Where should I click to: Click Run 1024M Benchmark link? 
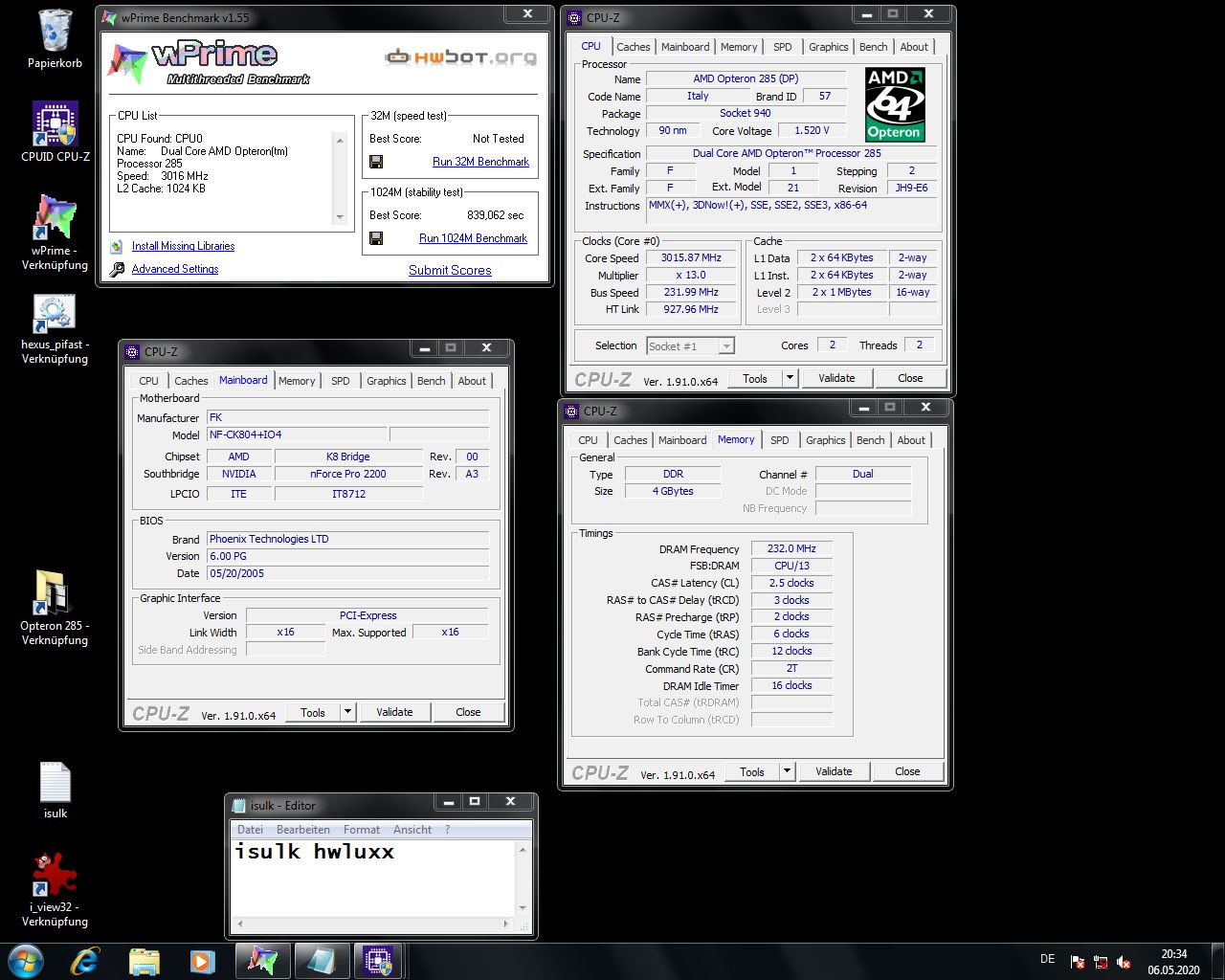[x=473, y=238]
